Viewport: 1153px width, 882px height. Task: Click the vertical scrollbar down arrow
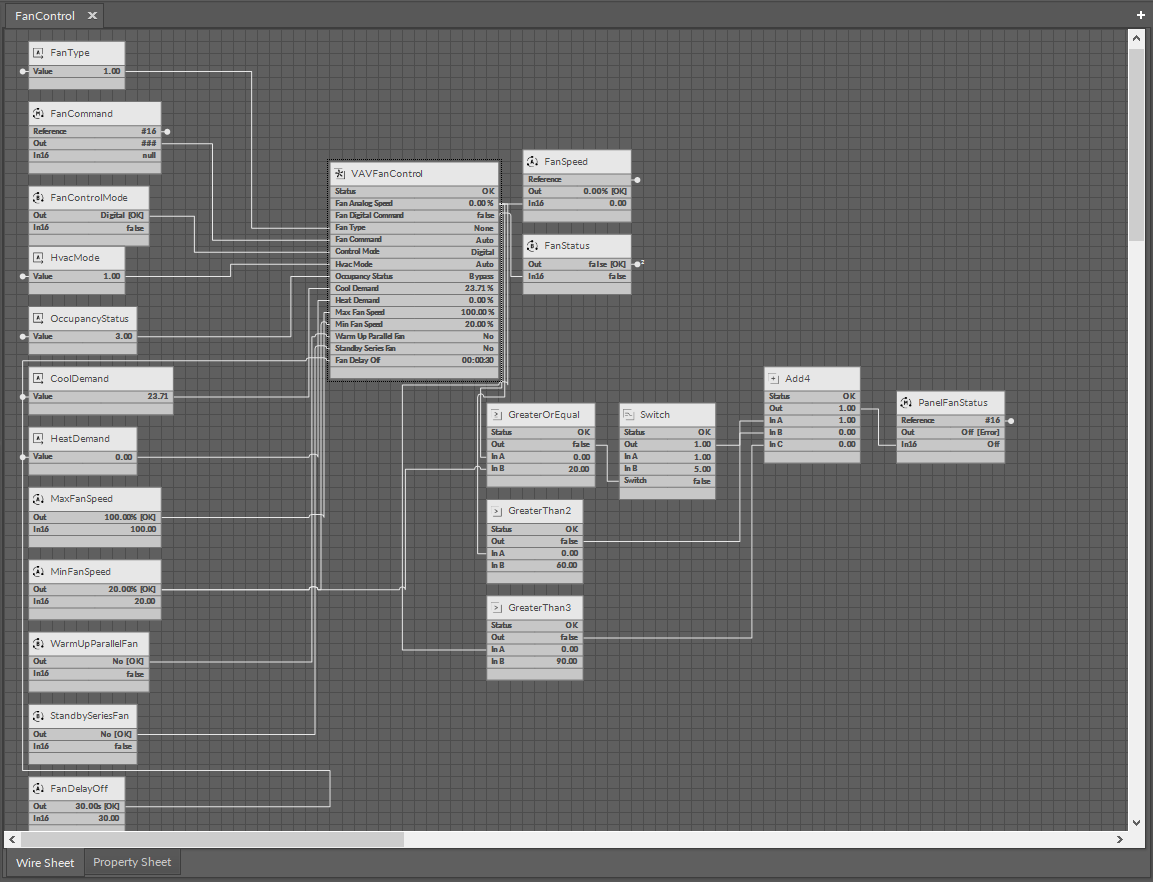coord(1136,822)
